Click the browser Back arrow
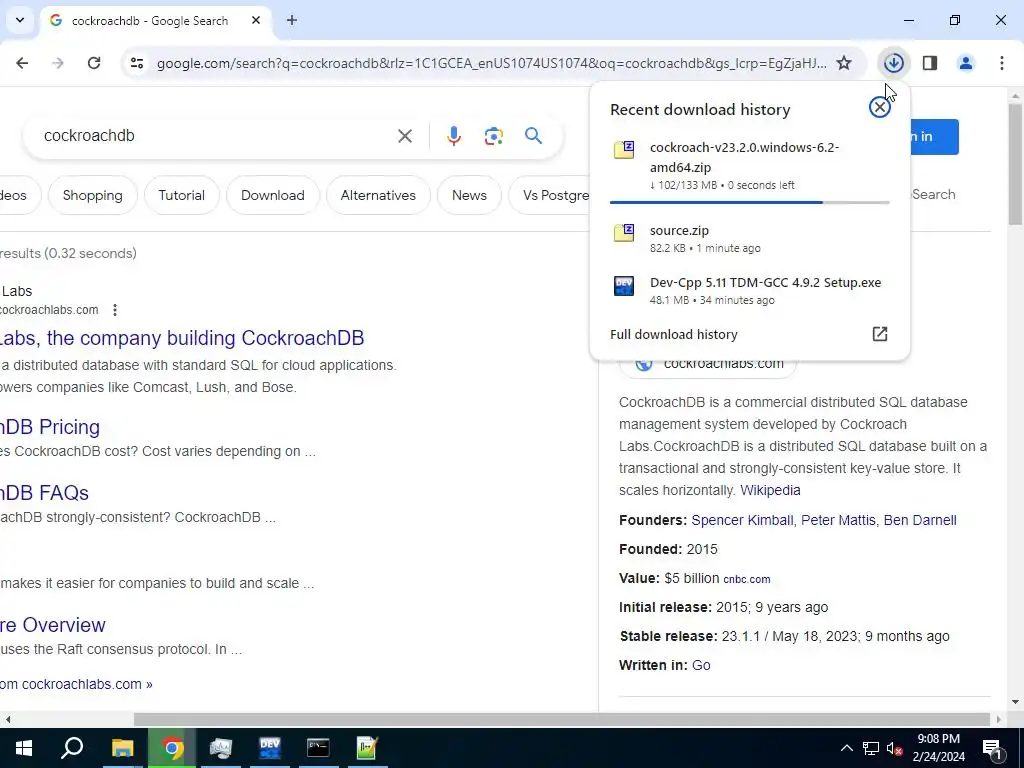 [x=22, y=63]
